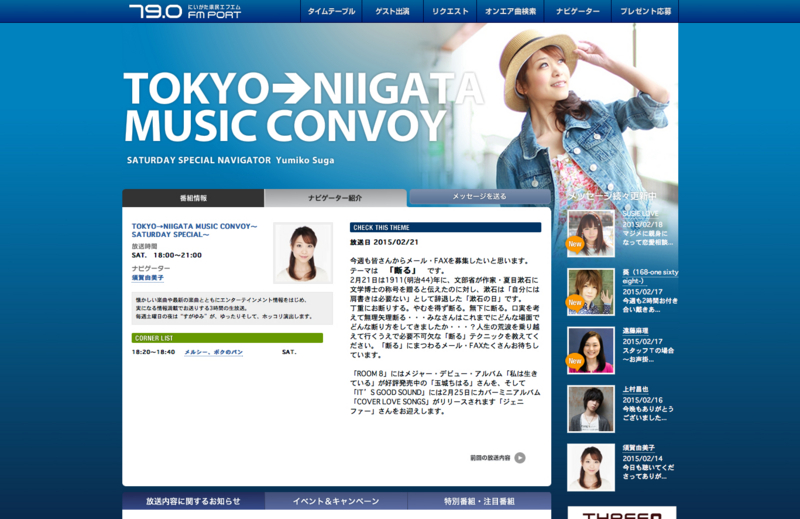
Task: Open the 葵 (168-one sixty eight-) thumbnail
Action: (591, 292)
